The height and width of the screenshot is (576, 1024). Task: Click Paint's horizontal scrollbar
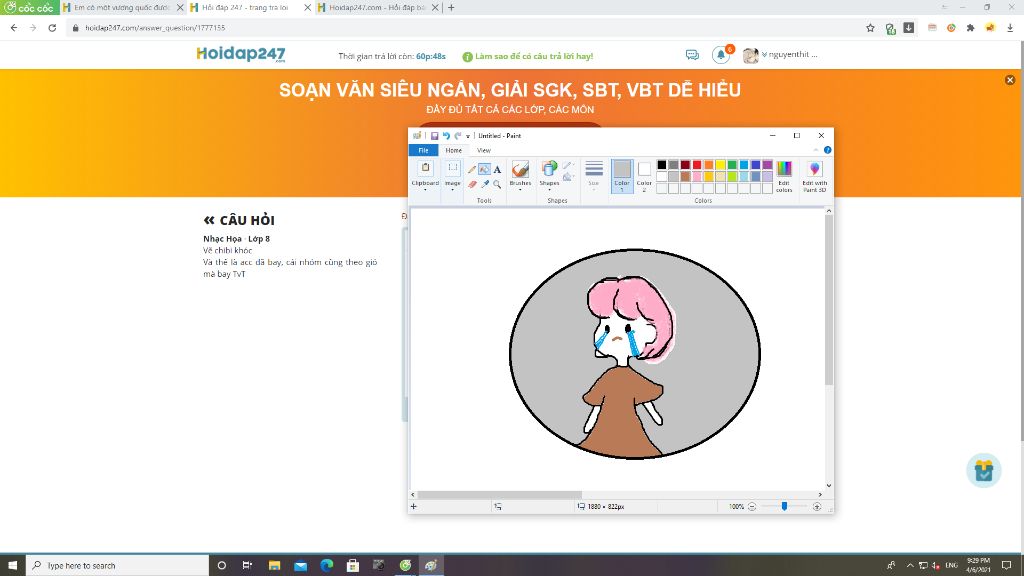pos(500,495)
